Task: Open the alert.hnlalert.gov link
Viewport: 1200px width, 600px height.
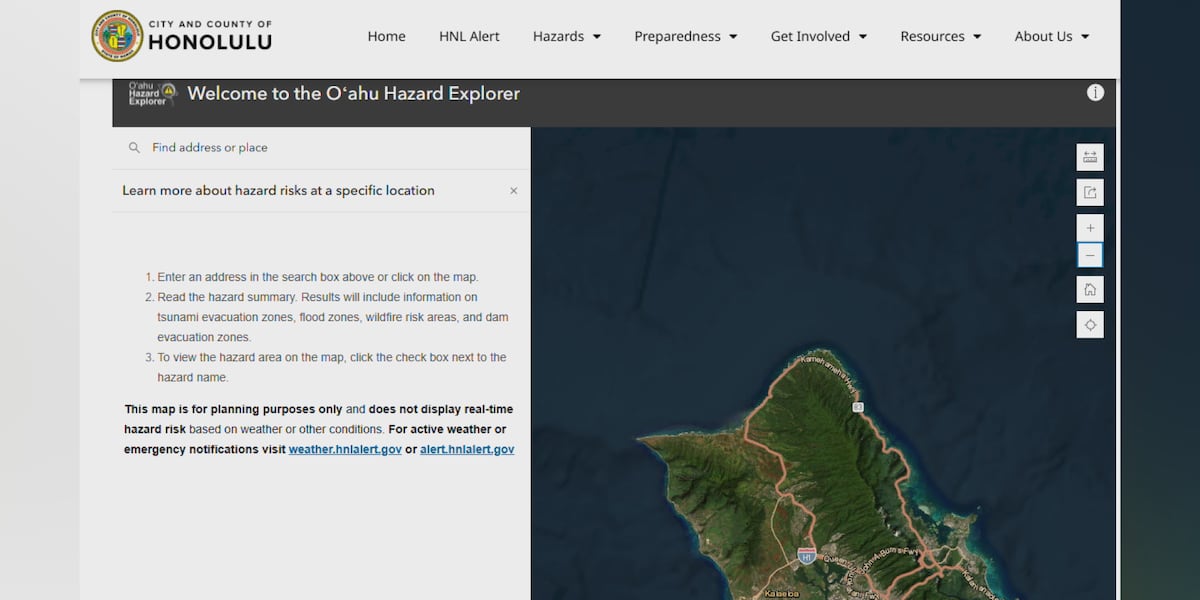Action: coord(467,450)
